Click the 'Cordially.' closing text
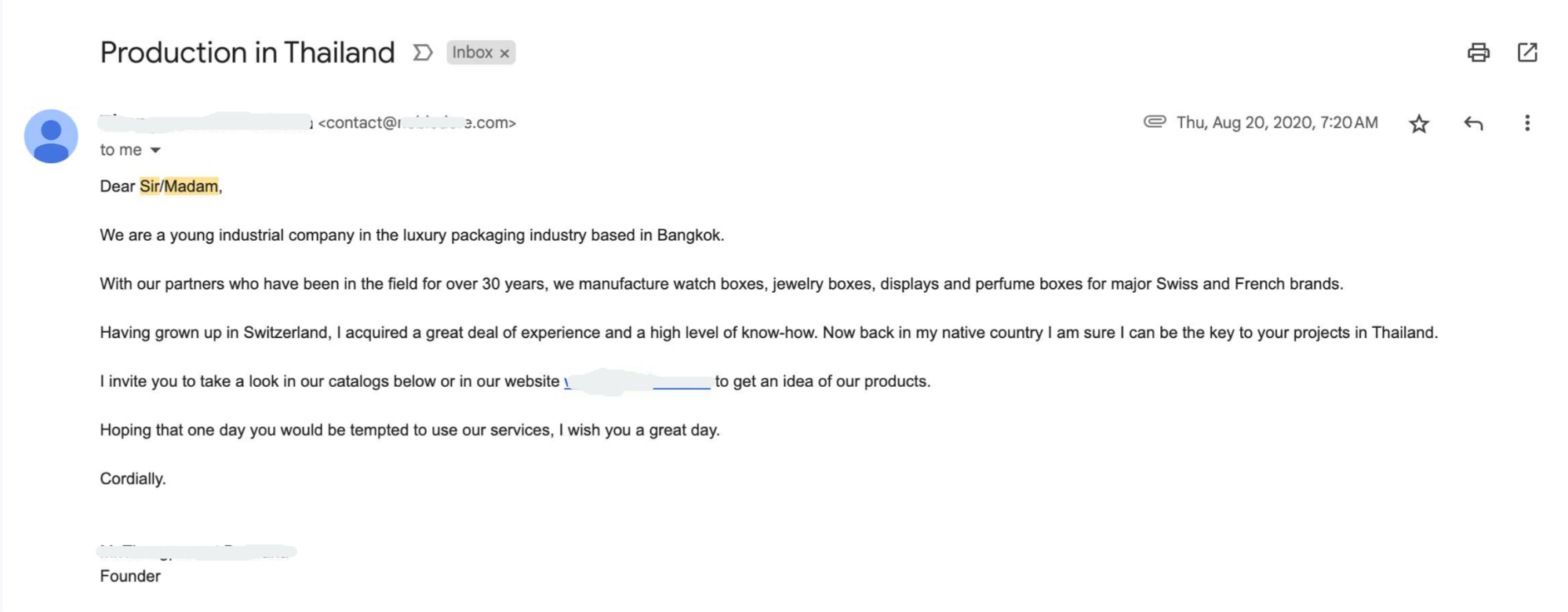This screenshot has height=612, width=1568. 131,478
